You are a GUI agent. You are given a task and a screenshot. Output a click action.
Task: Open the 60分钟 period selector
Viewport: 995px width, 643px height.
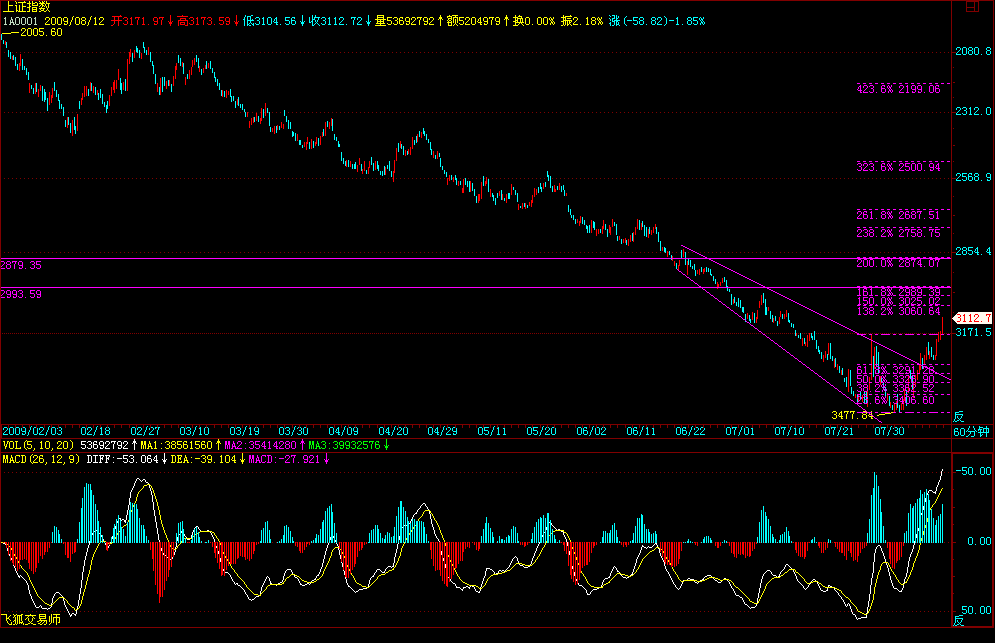[x=972, y=432]
